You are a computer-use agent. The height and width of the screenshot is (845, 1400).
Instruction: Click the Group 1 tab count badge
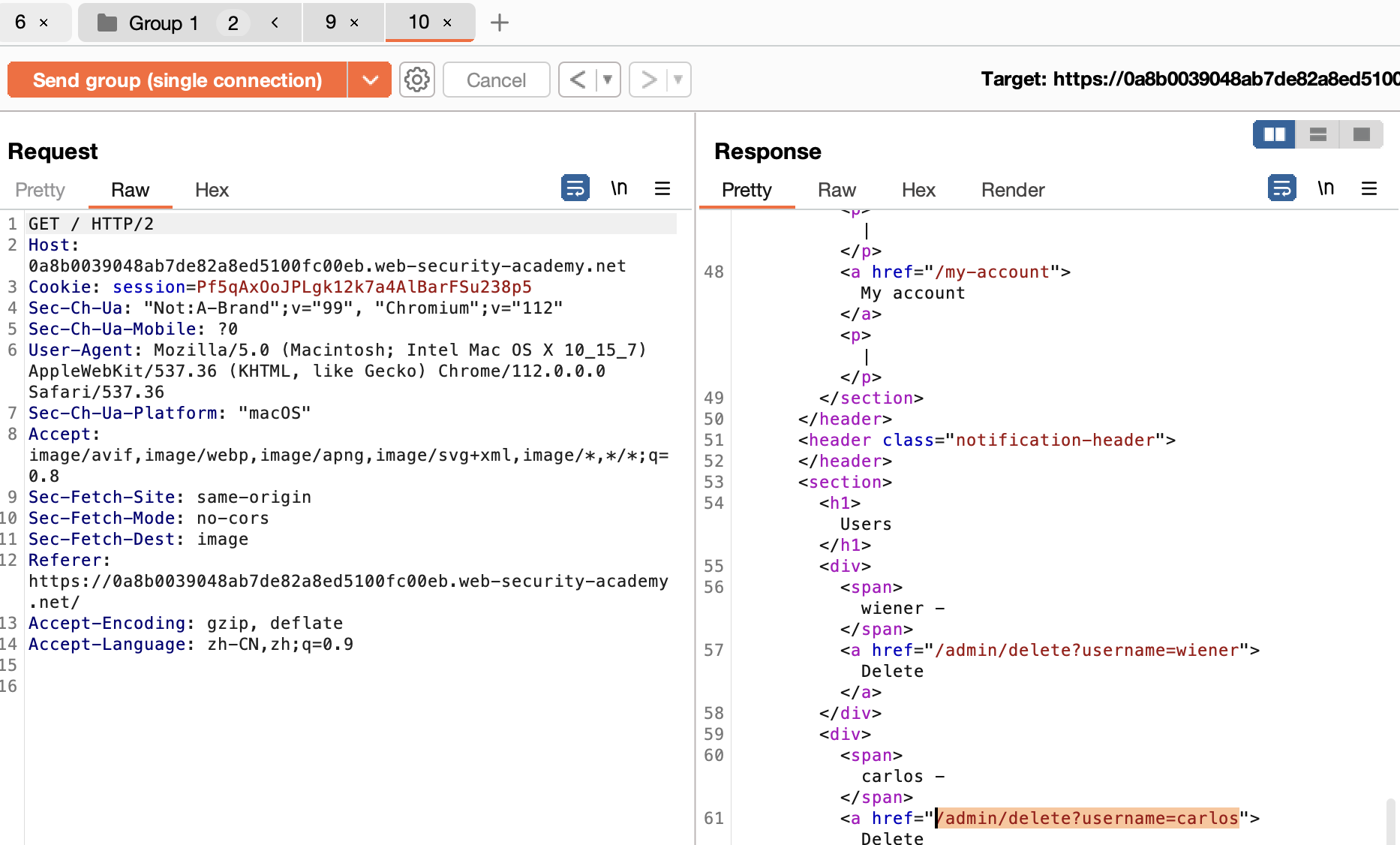[233, 23]
